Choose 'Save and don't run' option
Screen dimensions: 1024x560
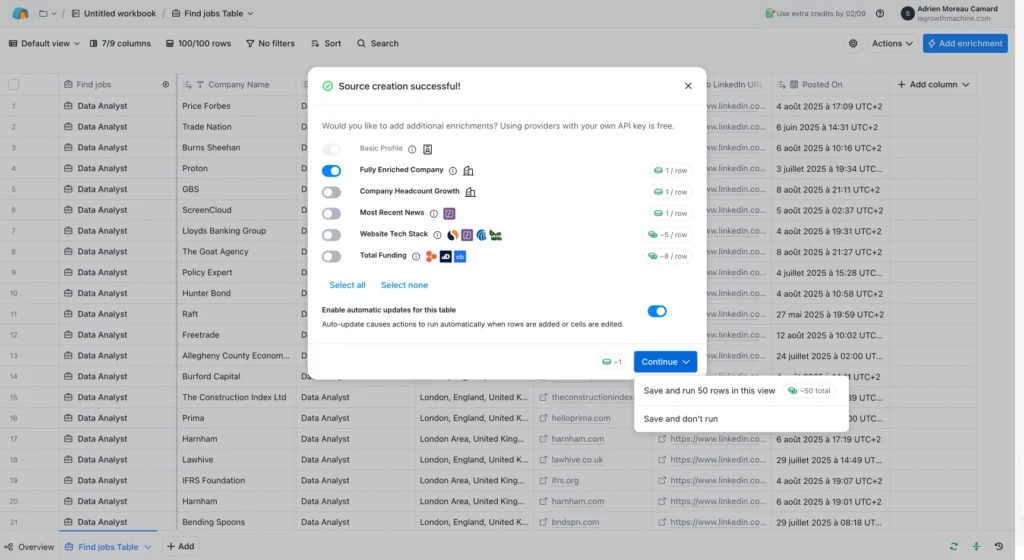(681, 419)
